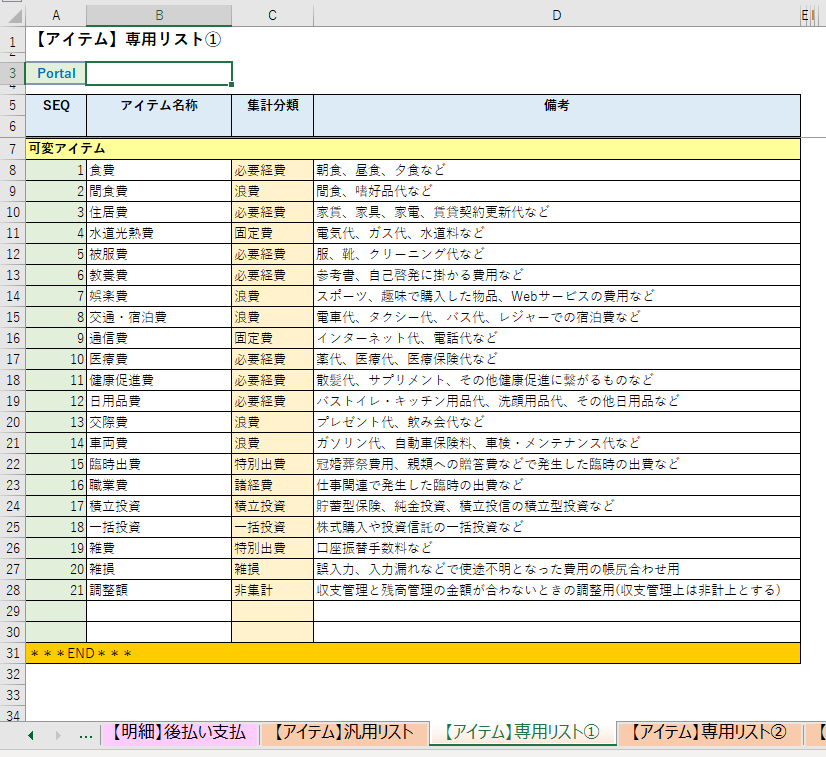The width and height of the screenshot is (826, 757).
Task: Select the note 電気代、ガス代、水道料など
Action: (557, 233)
